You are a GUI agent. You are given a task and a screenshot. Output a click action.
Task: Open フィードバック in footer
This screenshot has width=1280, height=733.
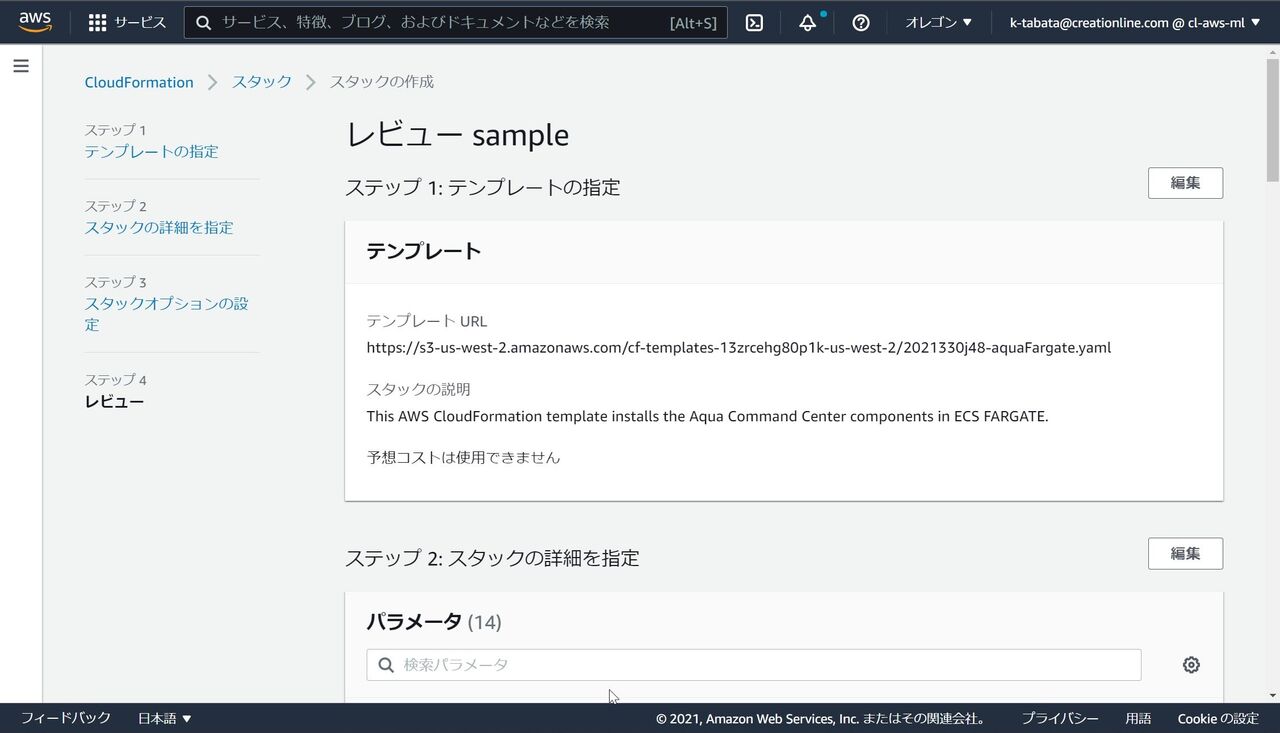pos(66,718)
